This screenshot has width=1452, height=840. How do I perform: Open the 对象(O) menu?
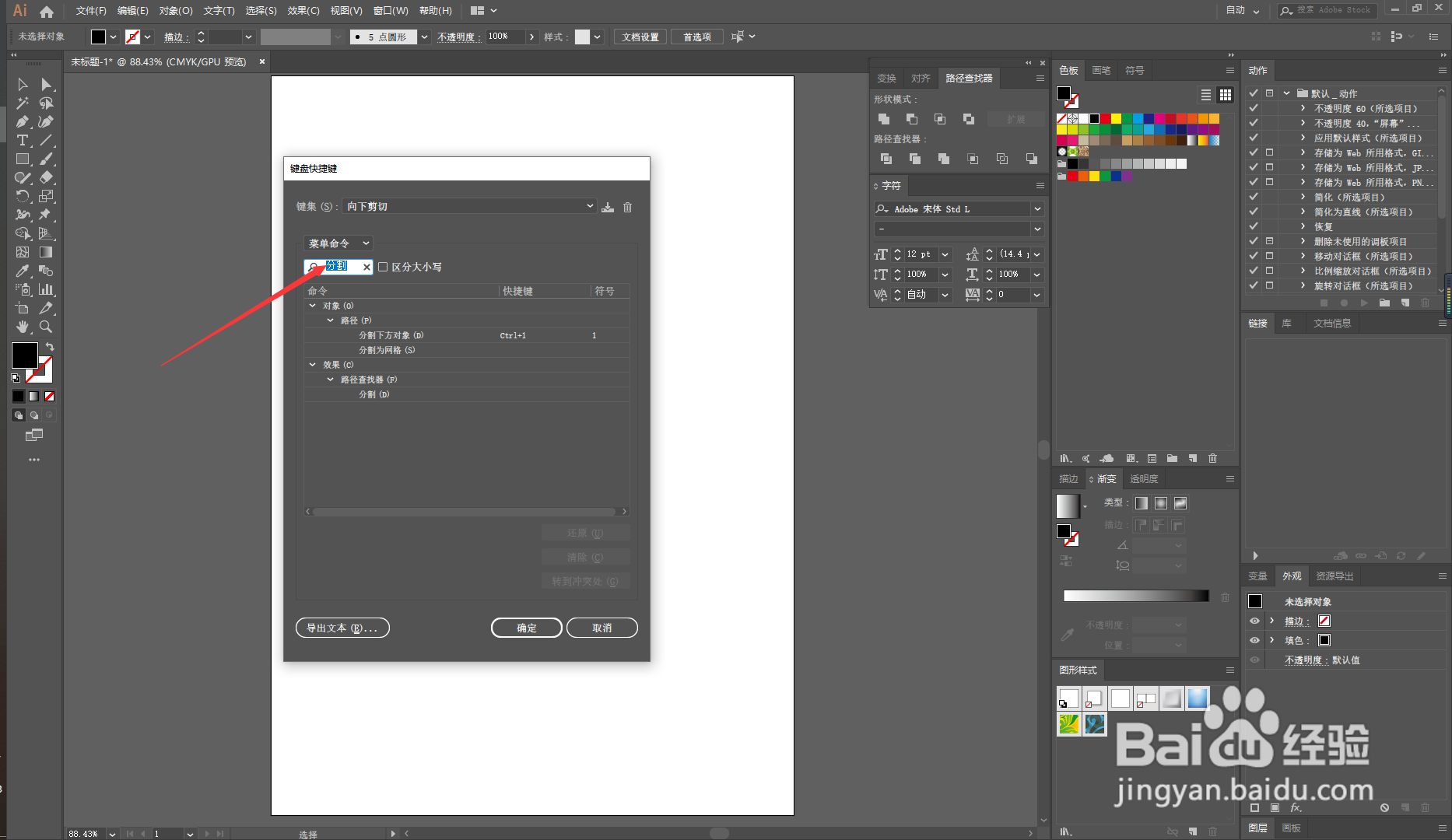point(176,11)
